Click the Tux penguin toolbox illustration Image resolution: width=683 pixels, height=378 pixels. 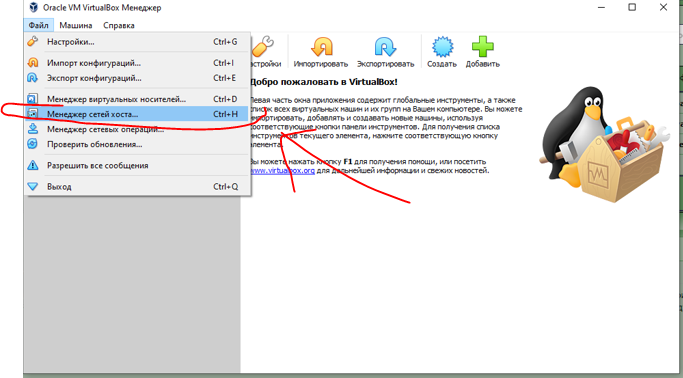click(604, 144)
